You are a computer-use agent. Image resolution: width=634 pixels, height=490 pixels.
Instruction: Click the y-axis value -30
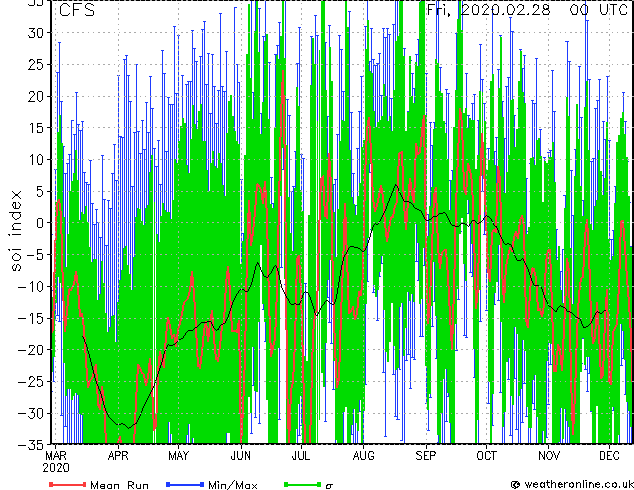pyautogui.click(x=31, y=413)
